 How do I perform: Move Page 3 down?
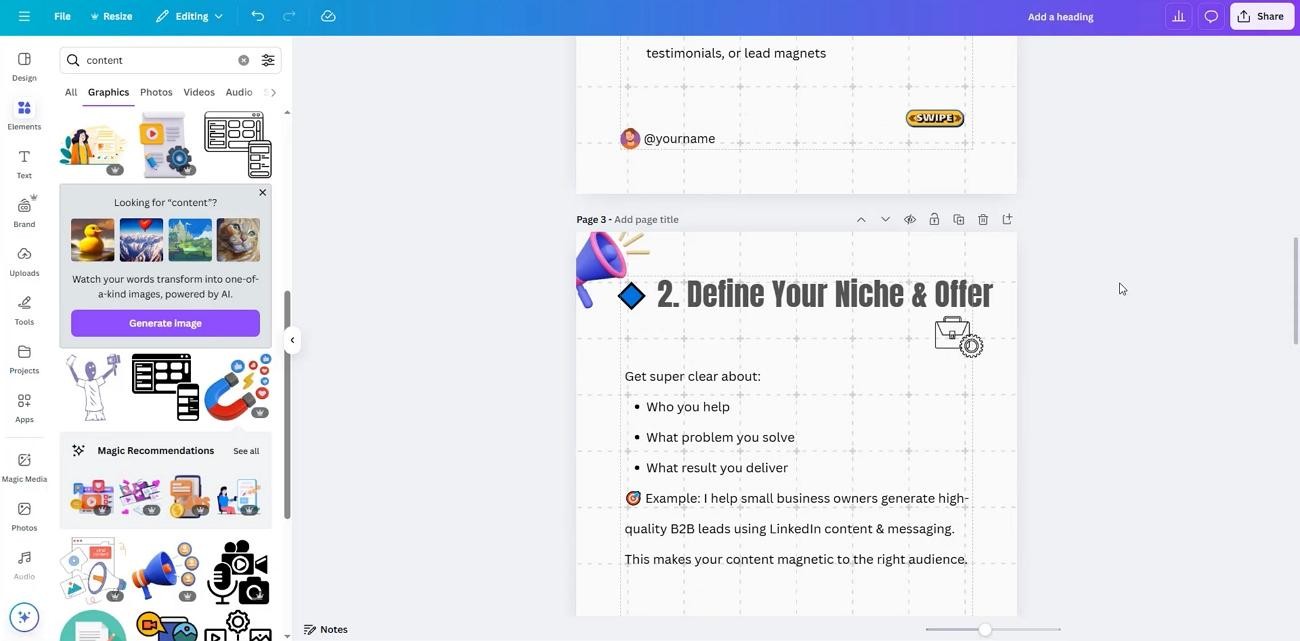click(x=885, y=219)
